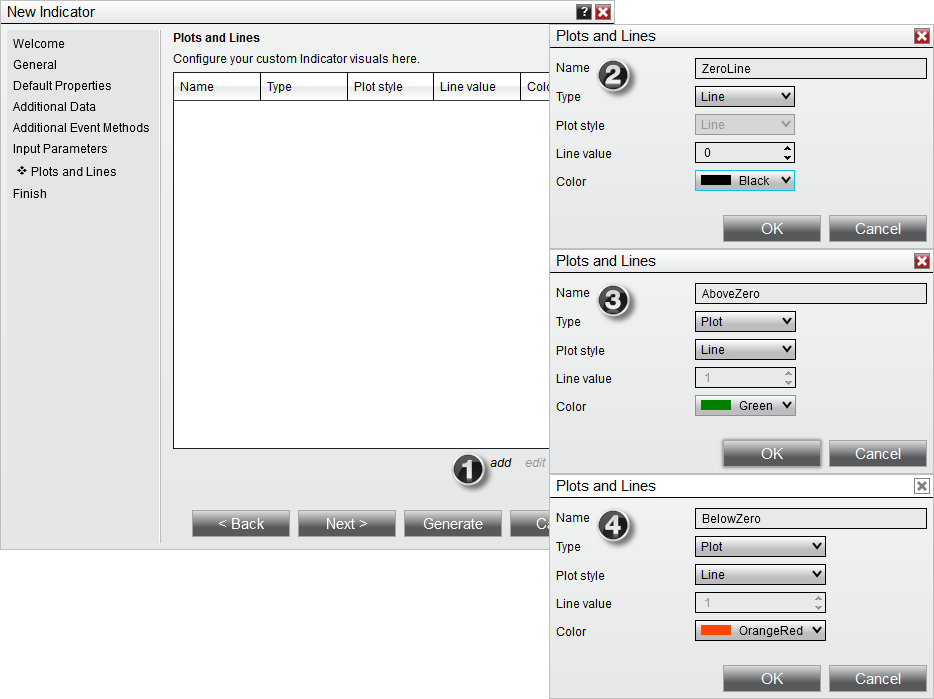The width and height of the screenshot is (934, 699).
Task: Close the ZeroLine dialog with its red X
Action: [921, 36]
